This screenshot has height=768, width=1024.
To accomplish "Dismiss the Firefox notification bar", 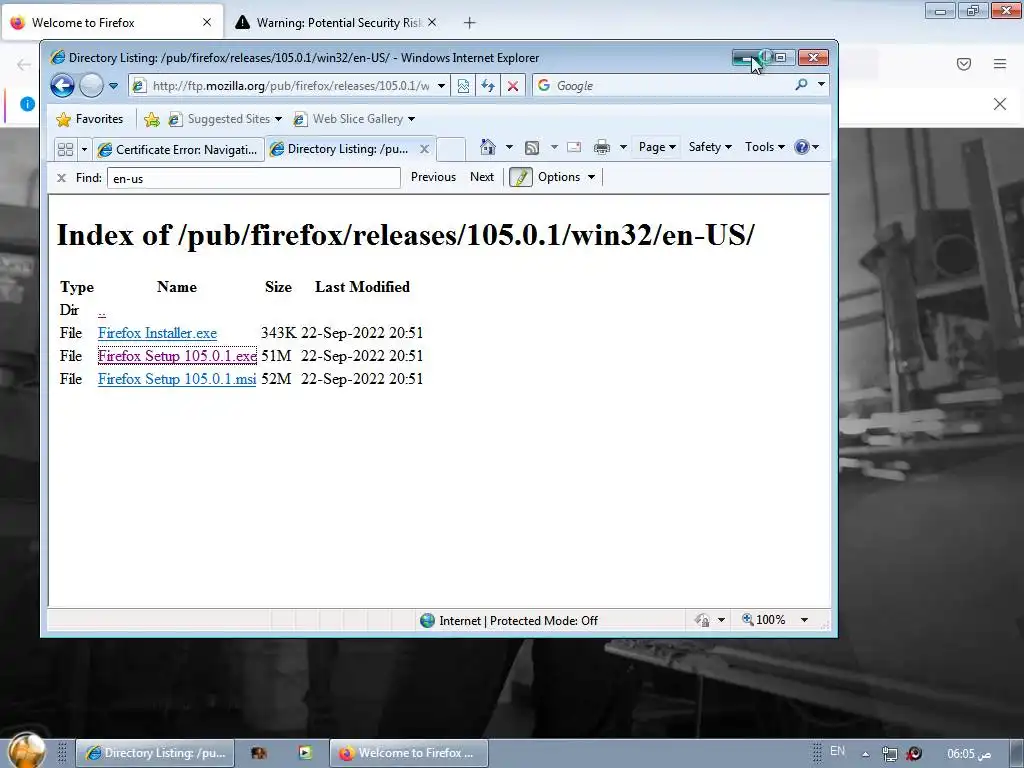I will click(x=1000, y=104).
